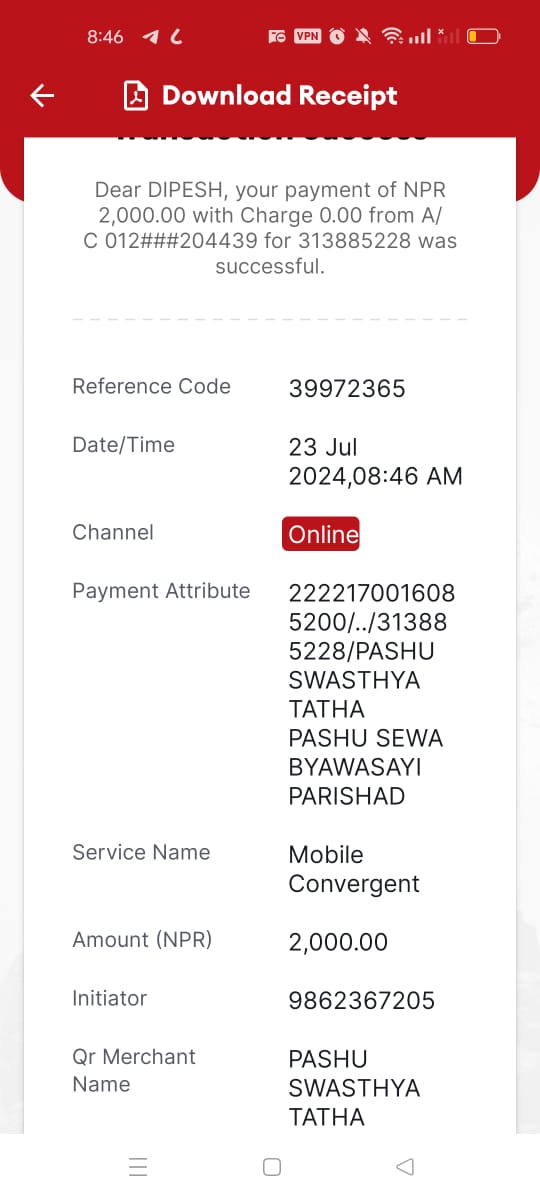Tap the red Online channel badge
This screenshot has width=540, height=1200.
pyautogui.click(x=322, y=534)
